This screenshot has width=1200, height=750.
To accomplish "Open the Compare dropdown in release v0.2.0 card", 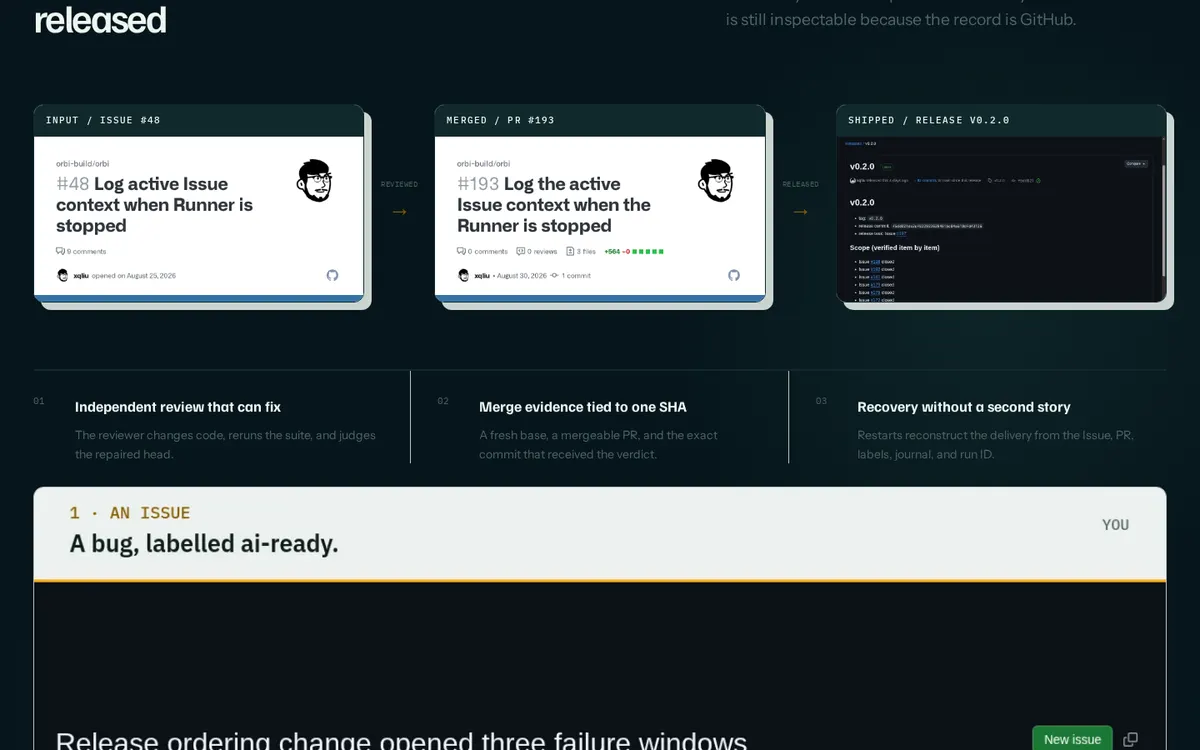I will (1136, 163).
